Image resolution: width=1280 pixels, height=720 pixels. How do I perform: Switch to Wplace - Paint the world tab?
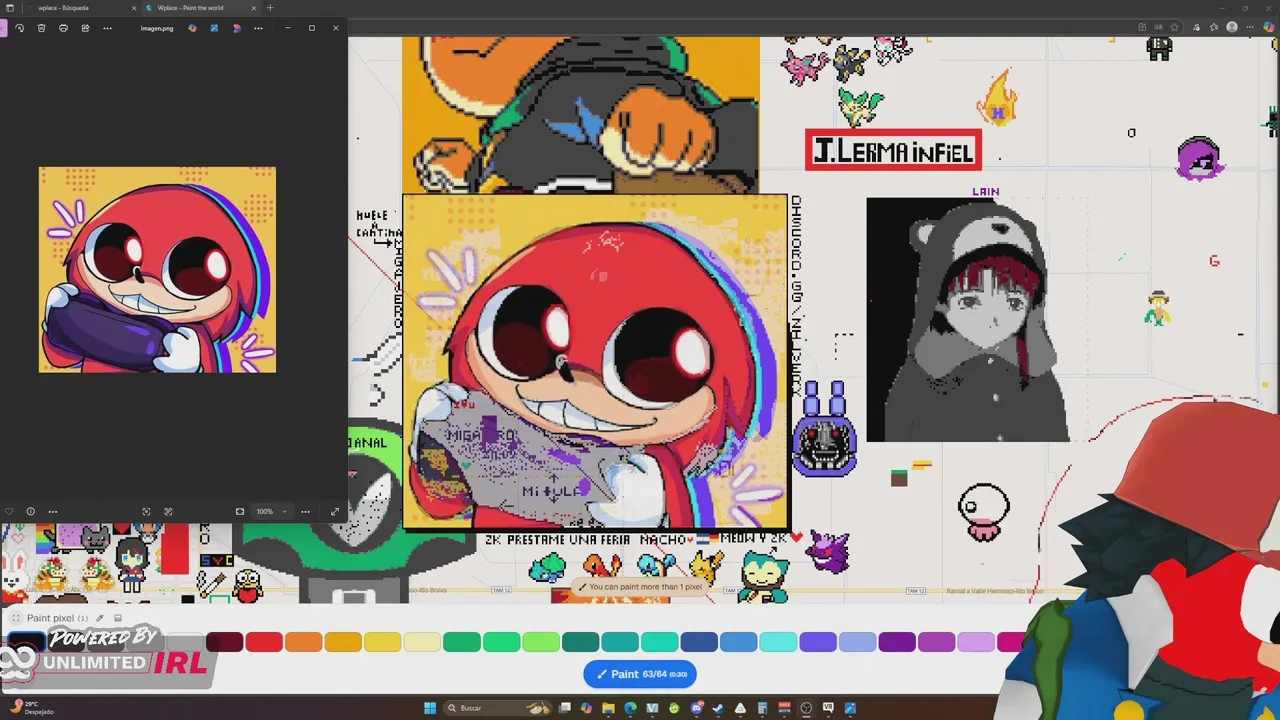click(x=190, y=8)
